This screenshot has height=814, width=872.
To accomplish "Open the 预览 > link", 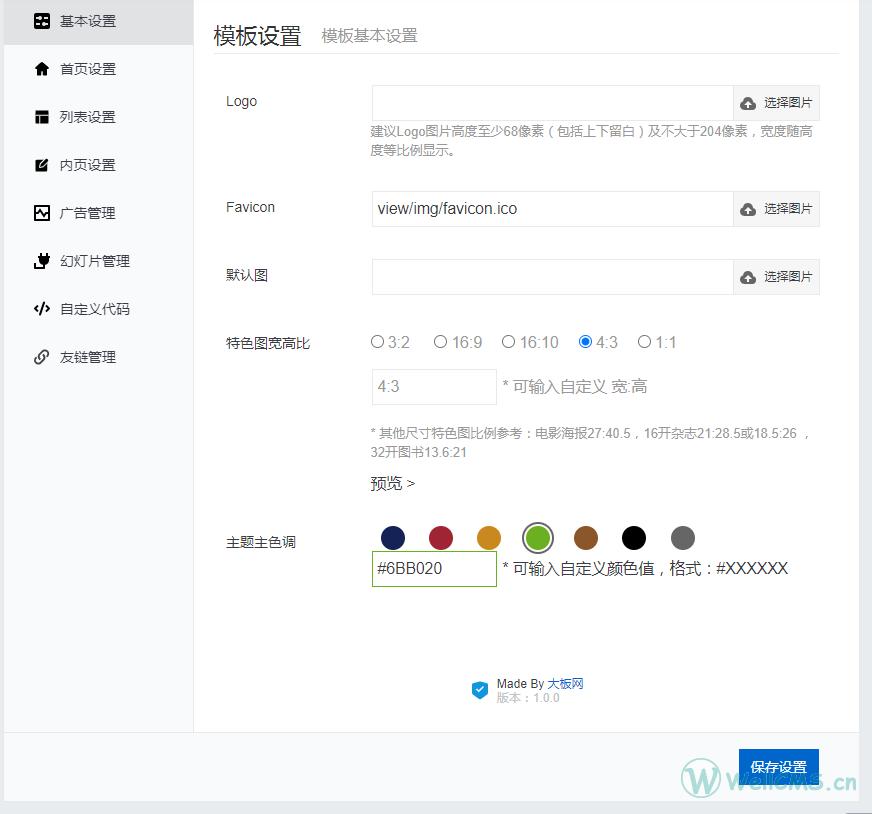I will 393,483.
